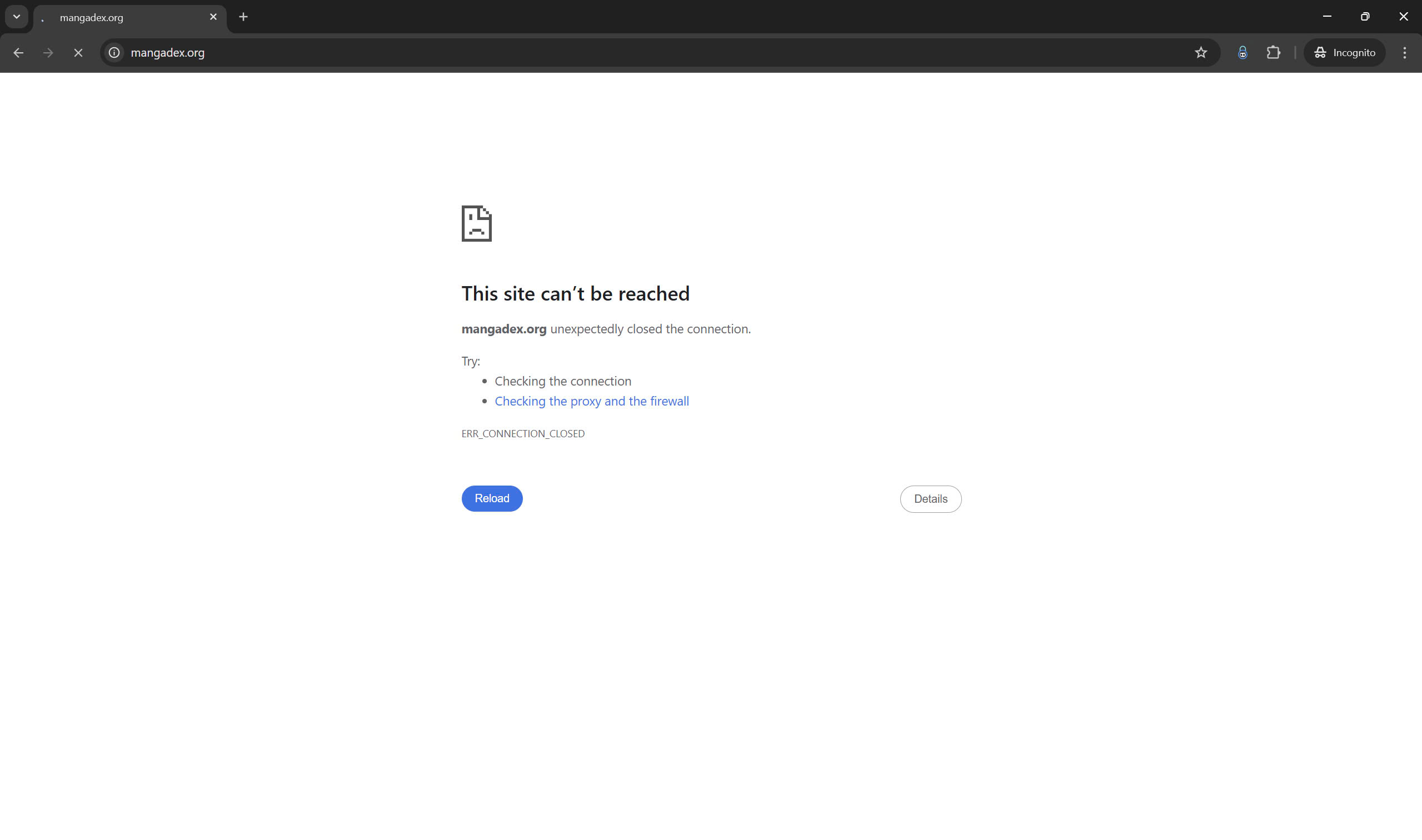
Task: Open Checking the proxy and the firewall link
Action: [x=592, y=401]
